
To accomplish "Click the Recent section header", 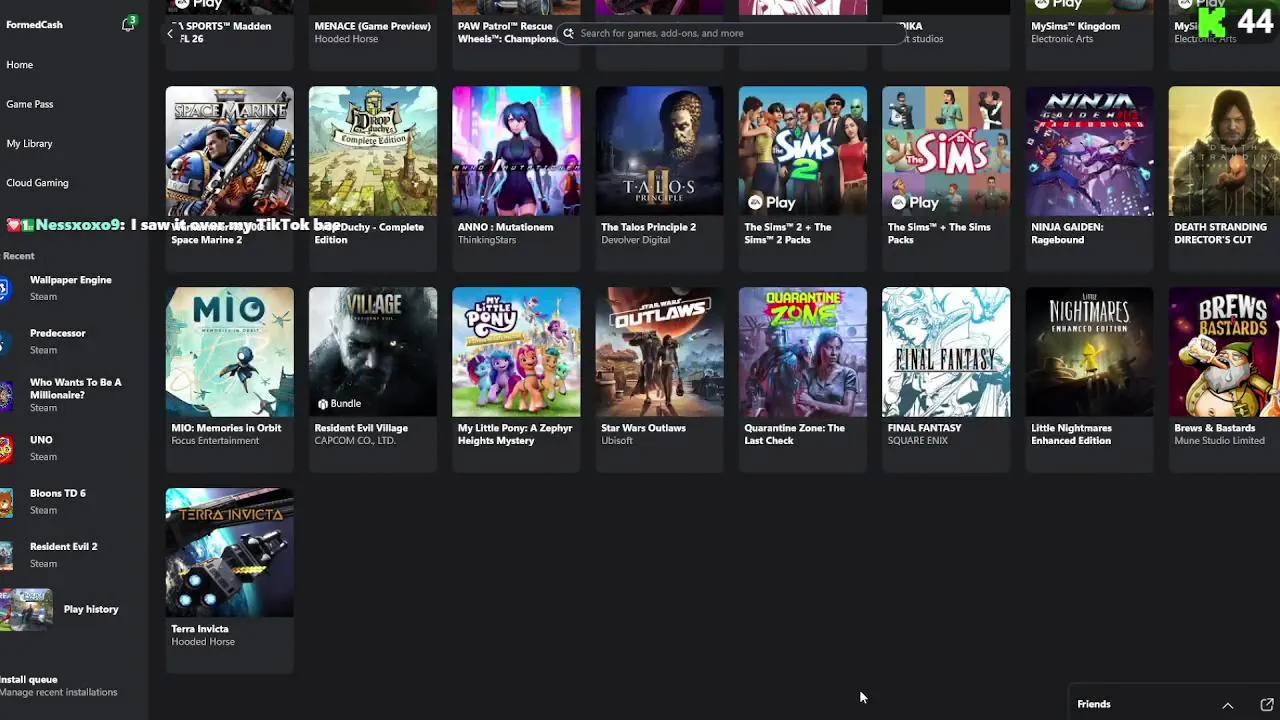I will (x=18, y=256).
